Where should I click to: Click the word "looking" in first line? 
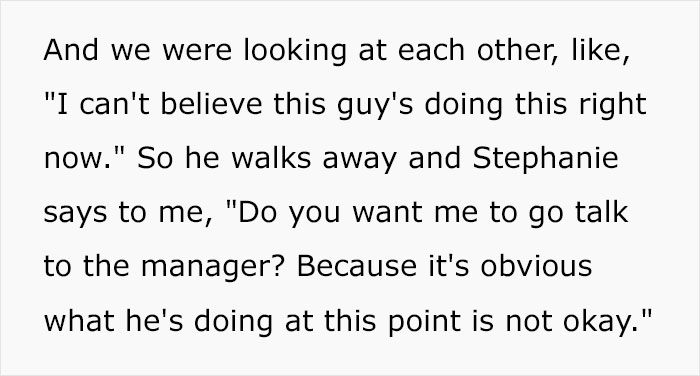(x=295, y=51)
